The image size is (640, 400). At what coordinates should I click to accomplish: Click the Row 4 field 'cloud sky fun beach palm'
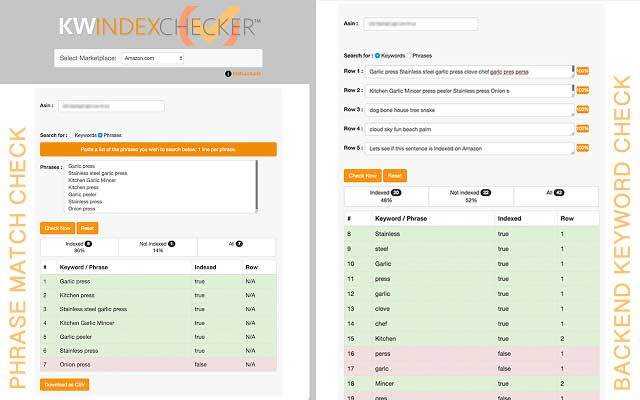point(469,129)
